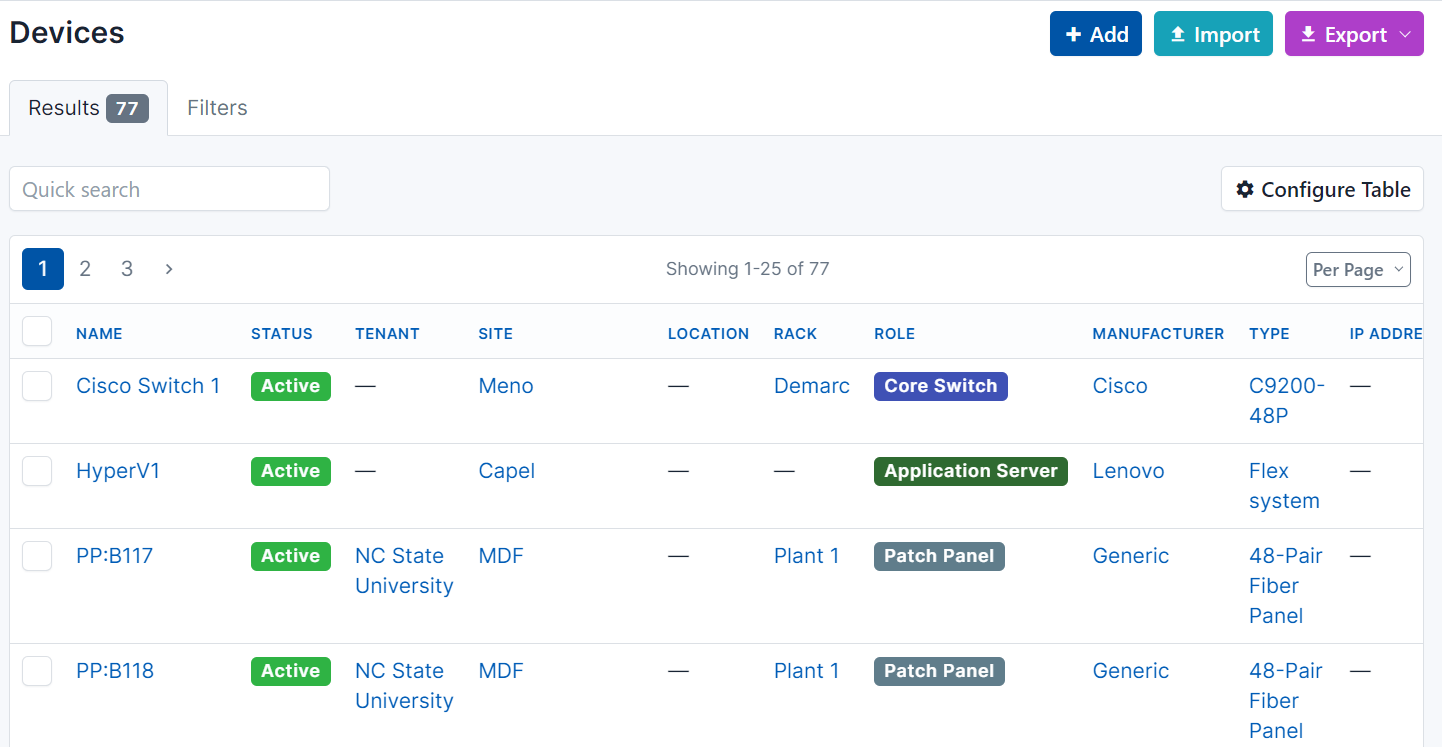Go to next page using arrow chevron

click(x=169, y=269)
